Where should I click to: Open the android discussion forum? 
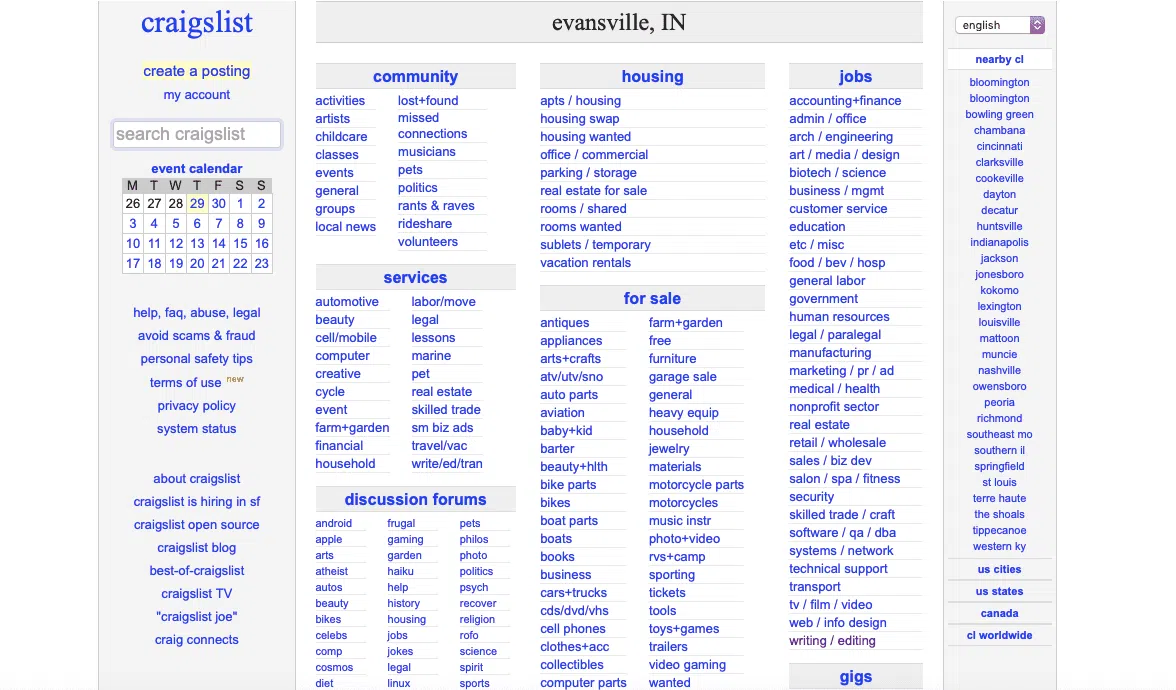coord(333,524)
